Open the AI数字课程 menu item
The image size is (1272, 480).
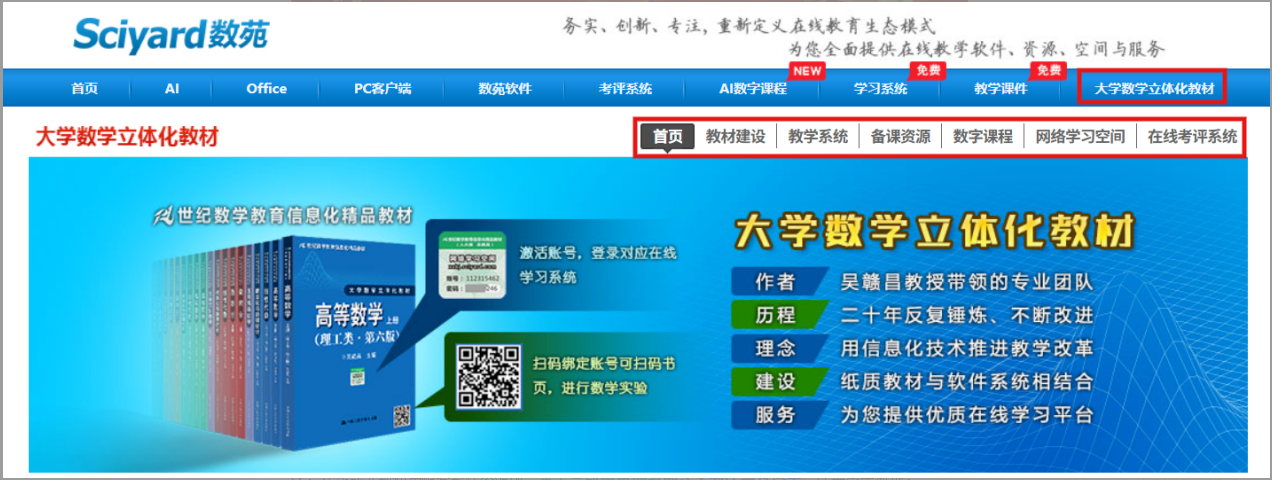click(x=753, y=88)
